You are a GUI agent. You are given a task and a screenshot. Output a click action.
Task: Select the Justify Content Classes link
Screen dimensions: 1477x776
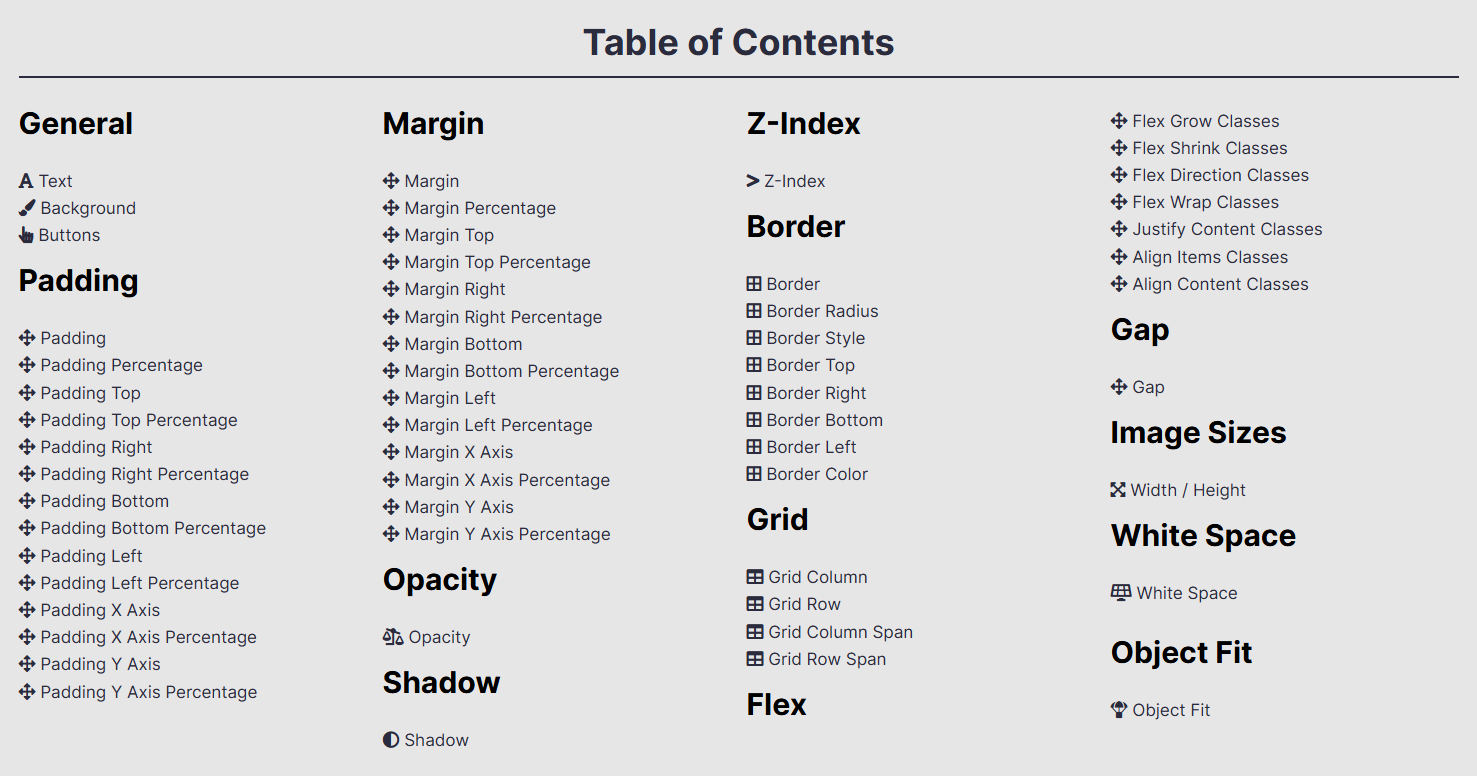point(1227,229)
